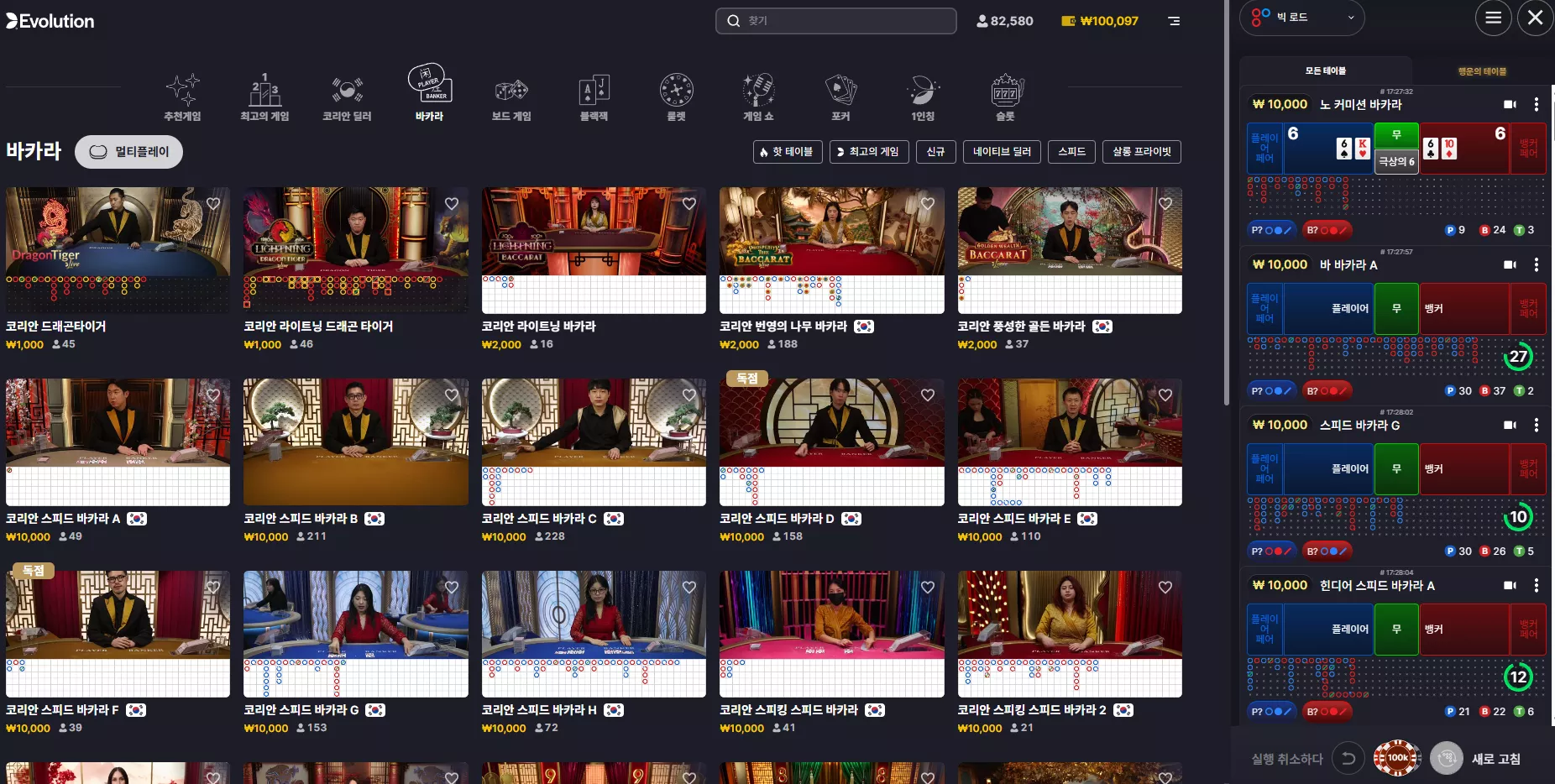Favorite 코리안 라이트닝 드래곤 타이거 with the heart
The height and width of the screenshot is (784, 1555).
[x=452, y=204]
